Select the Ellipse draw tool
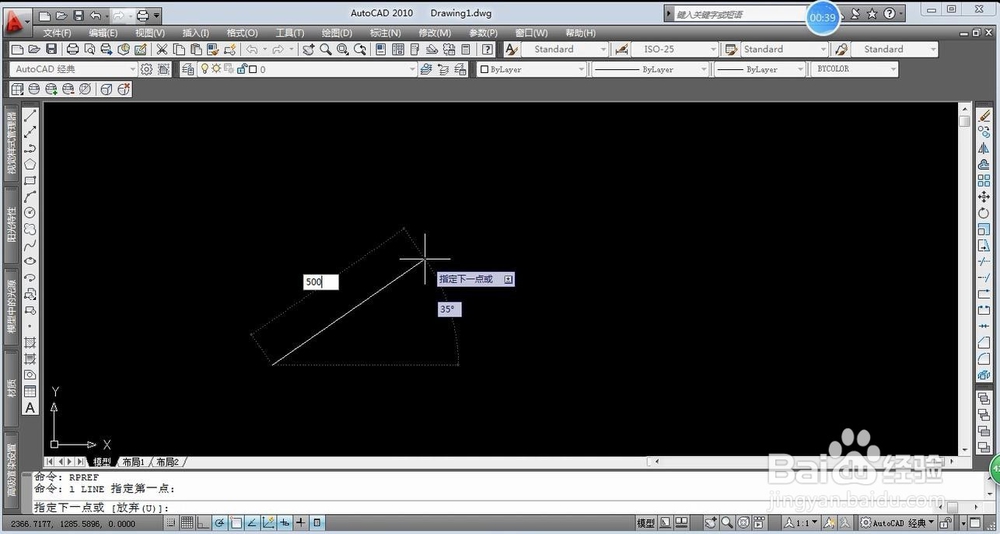The width and height of the screenshot is (1000, 534). tap(30, 262)
